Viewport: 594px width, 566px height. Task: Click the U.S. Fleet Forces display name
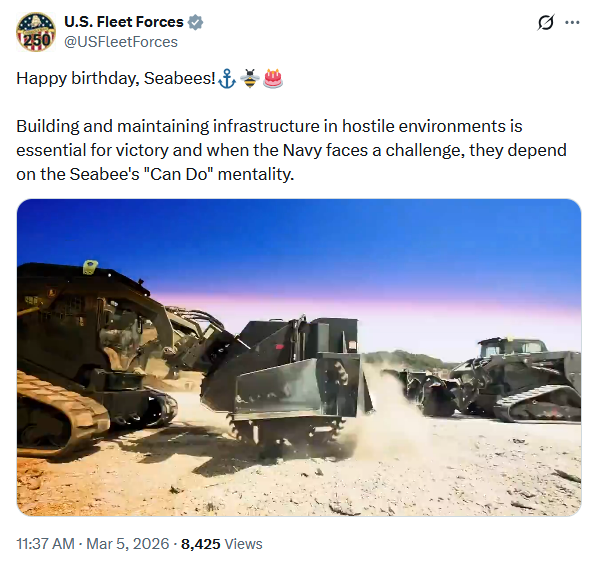coord(124,22)
